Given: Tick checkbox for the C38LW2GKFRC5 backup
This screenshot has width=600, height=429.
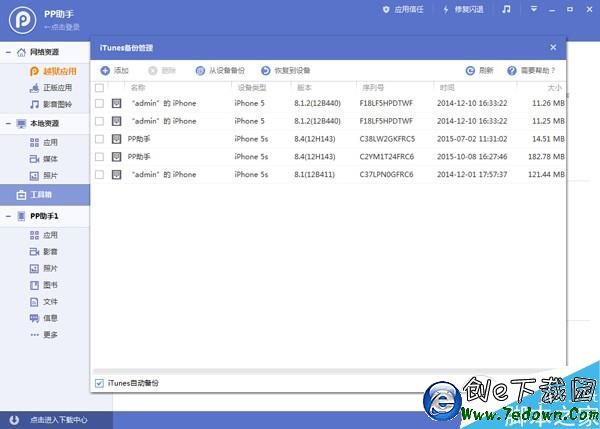Looking at the screenshot, I should pos(99,139).
